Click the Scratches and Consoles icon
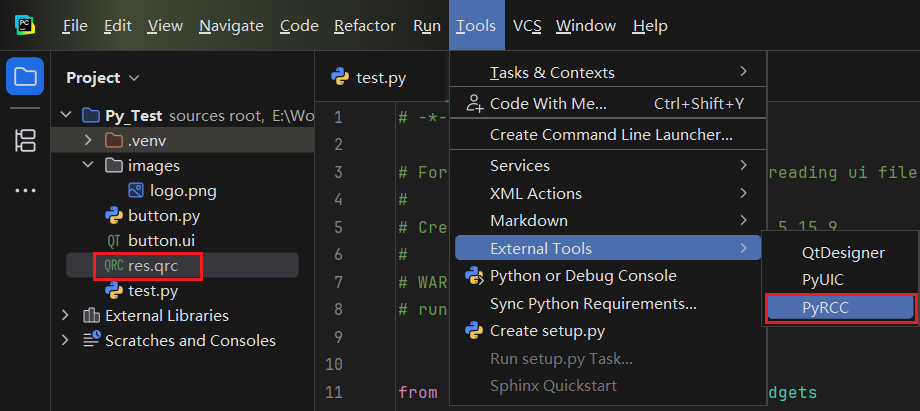 [x=91, y=341]
